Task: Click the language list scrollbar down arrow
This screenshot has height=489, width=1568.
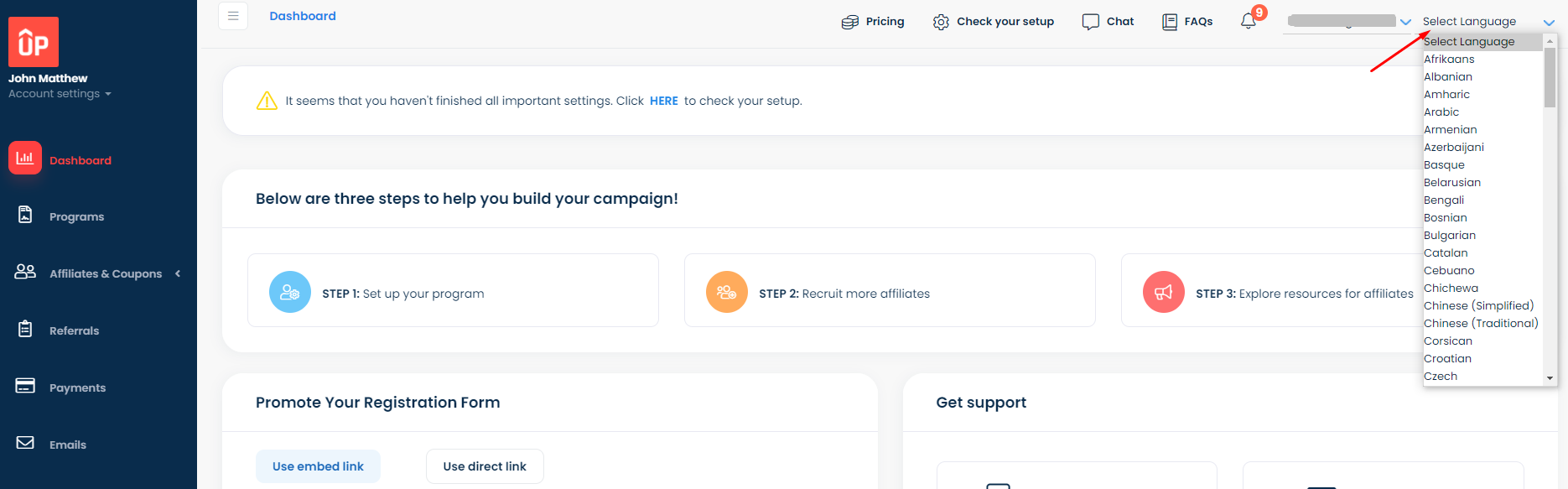Action: [1550, 378]
